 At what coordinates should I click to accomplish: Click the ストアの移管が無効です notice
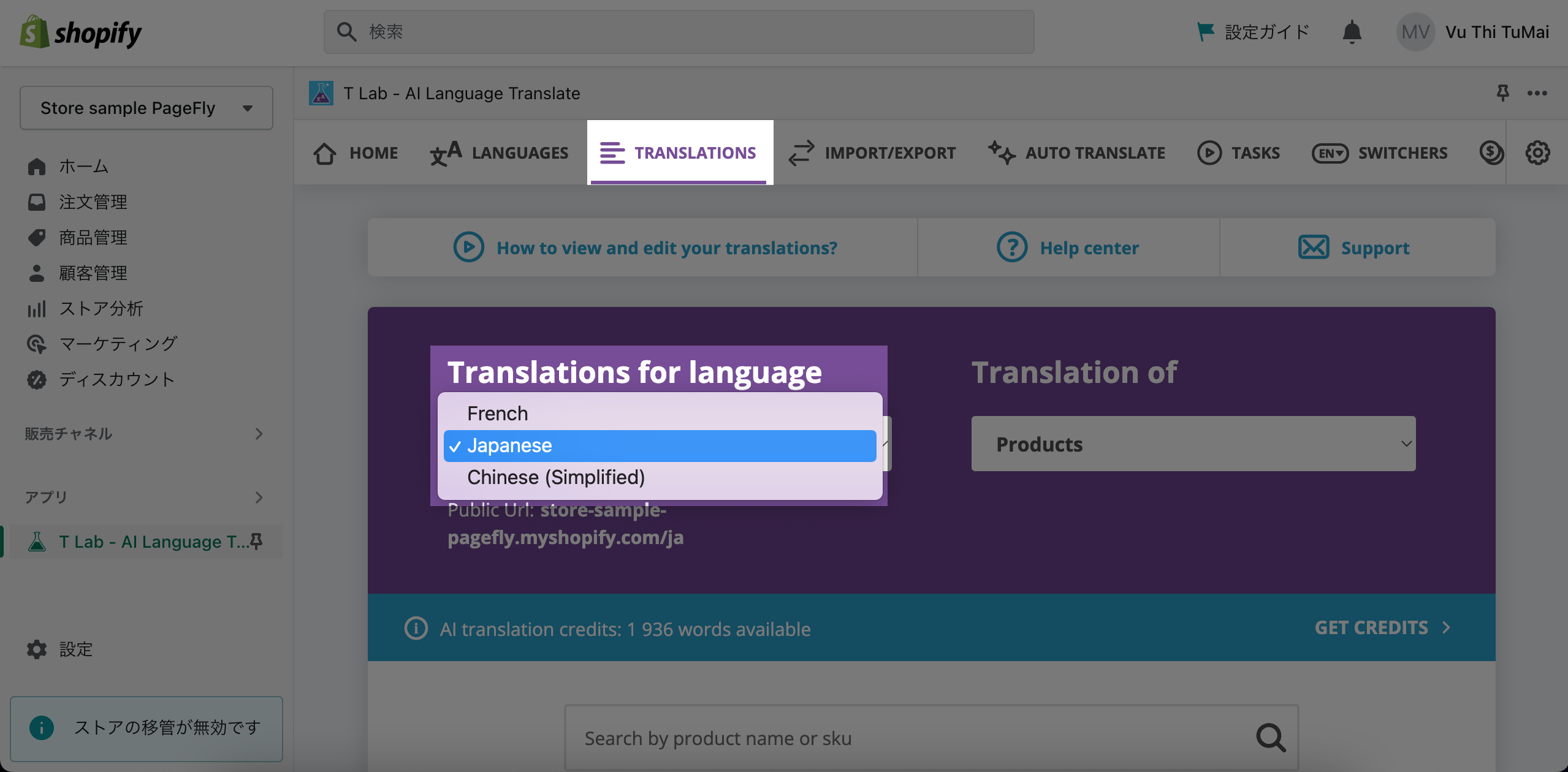[147, 728]
